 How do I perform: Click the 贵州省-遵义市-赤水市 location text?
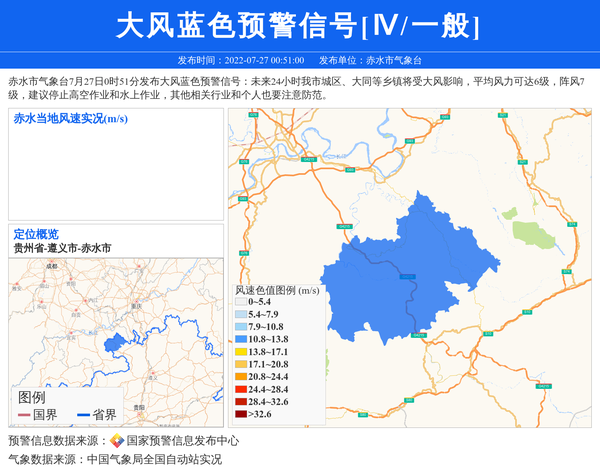point(62,248)
